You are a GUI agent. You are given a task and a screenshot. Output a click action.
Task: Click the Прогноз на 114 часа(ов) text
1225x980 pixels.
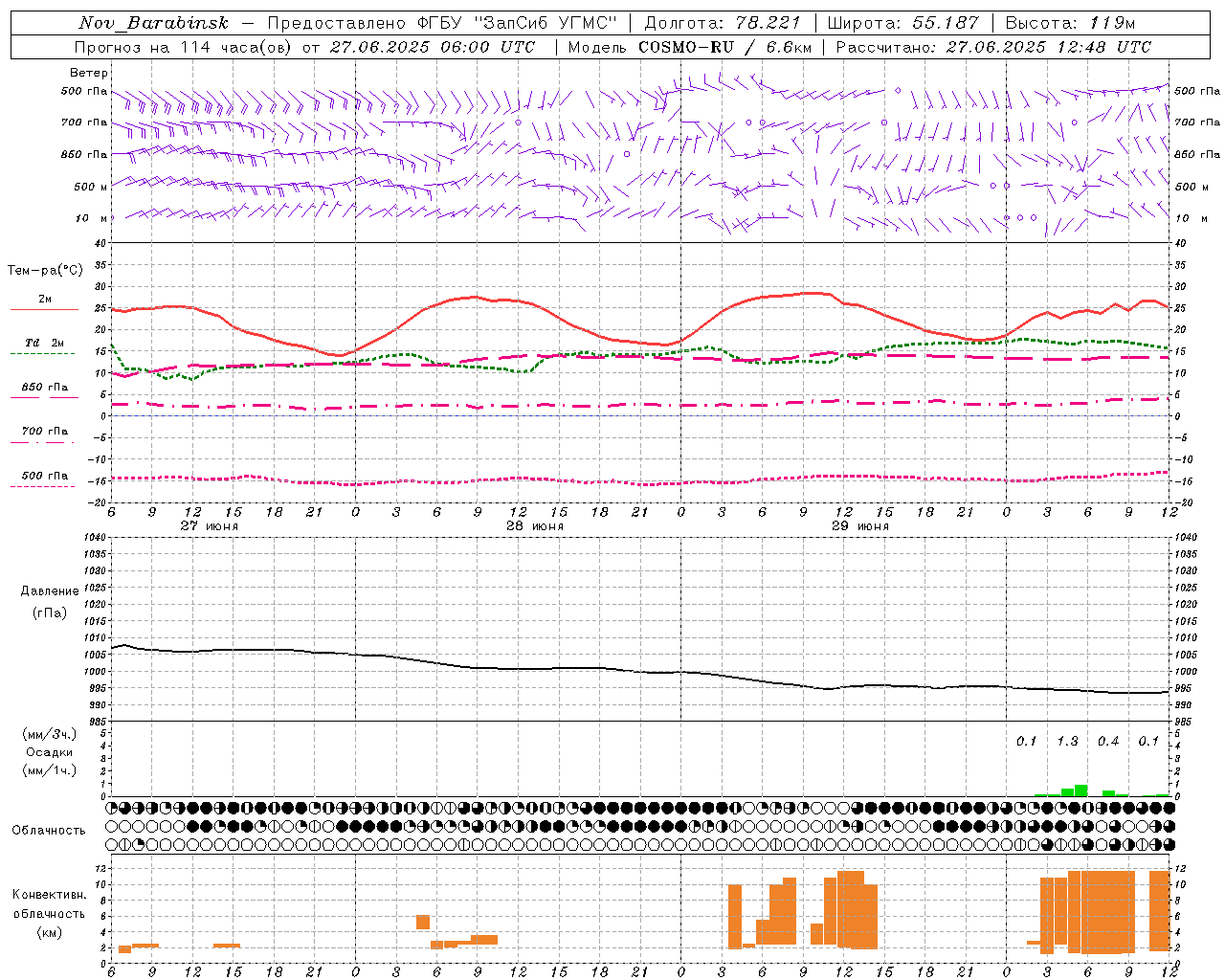click(x=184, y=47)
